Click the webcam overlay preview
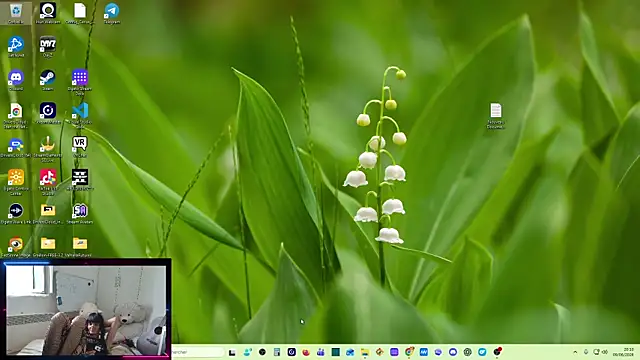640x360 pixels. (x=85, y=309)
